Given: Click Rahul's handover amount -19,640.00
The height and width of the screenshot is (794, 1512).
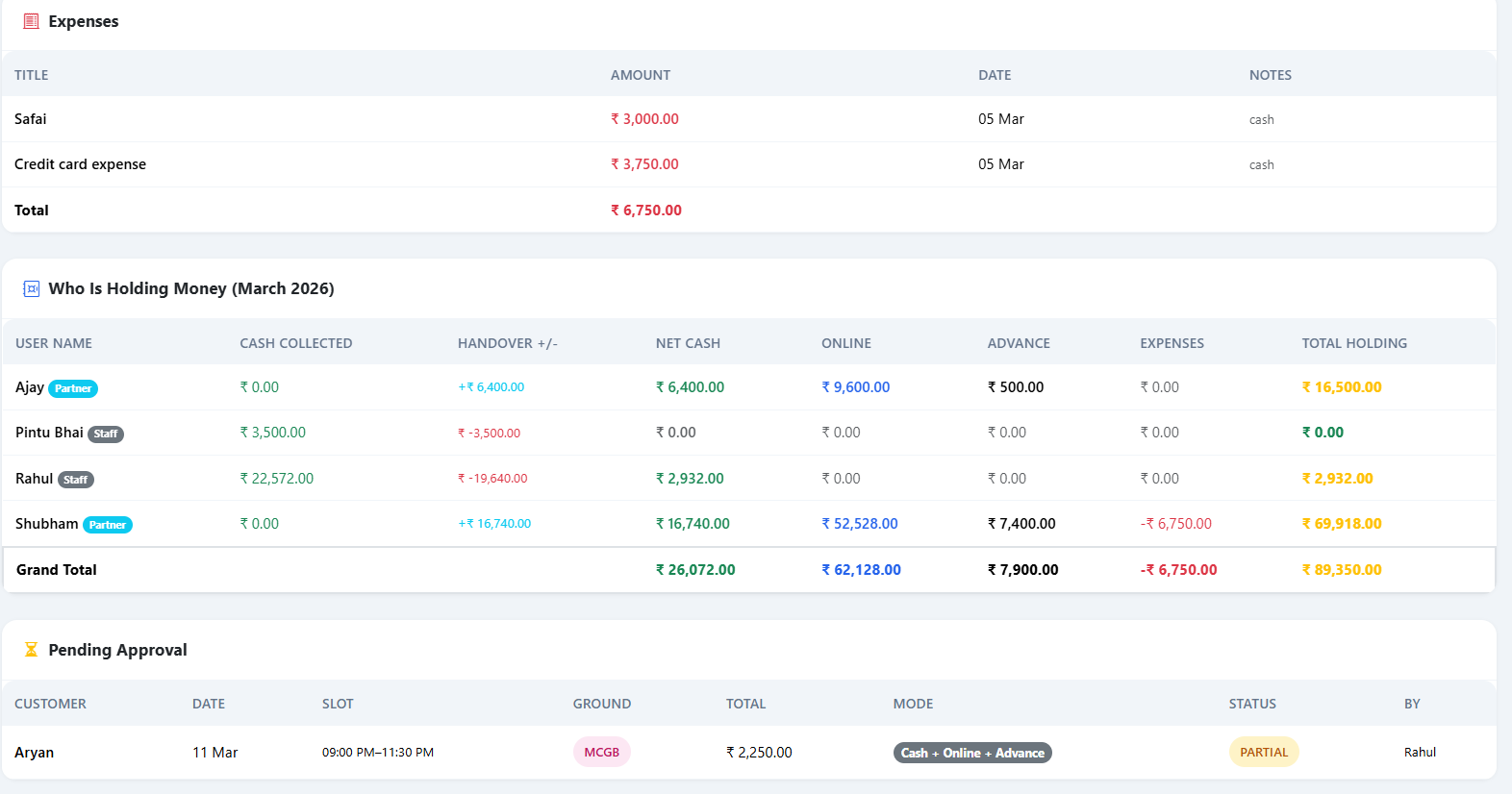Looking at the screenshot, I should (492, 479).
